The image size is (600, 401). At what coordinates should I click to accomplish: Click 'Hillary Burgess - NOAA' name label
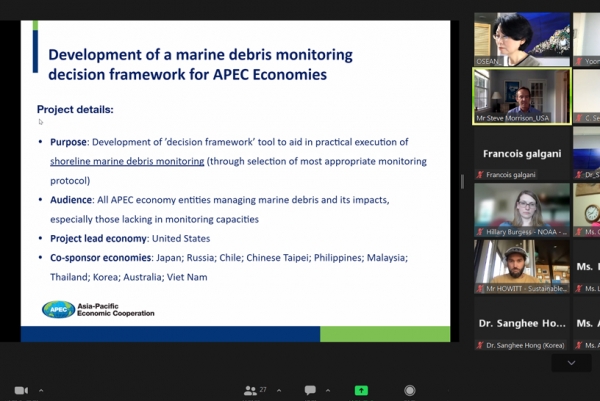coord(526,232)
